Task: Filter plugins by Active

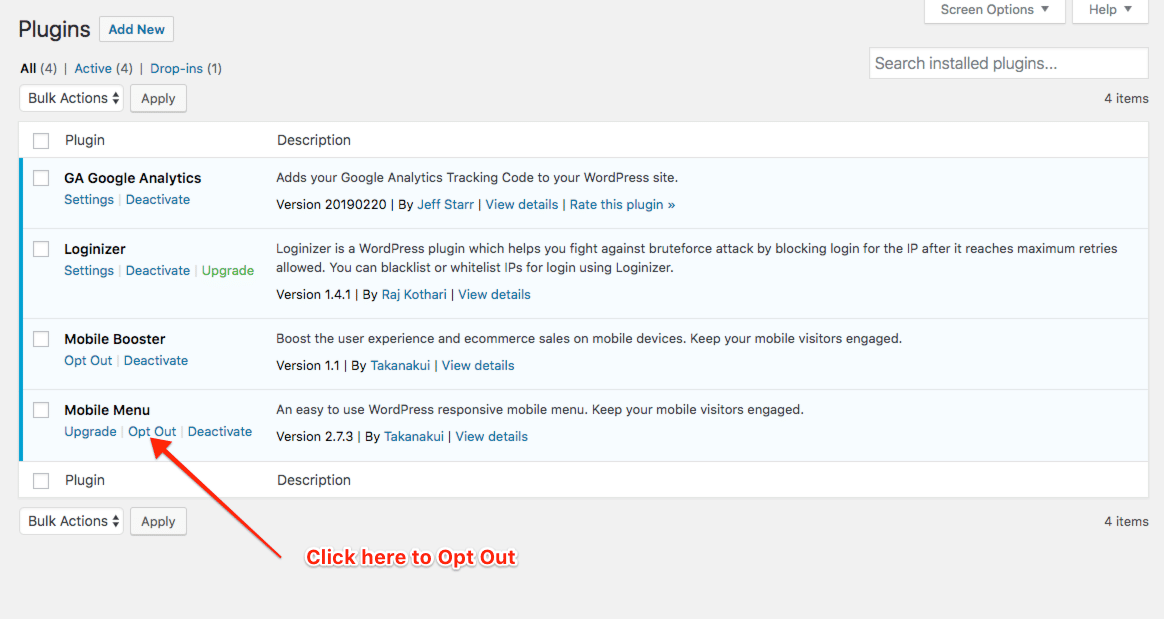Action: point(93,68)
